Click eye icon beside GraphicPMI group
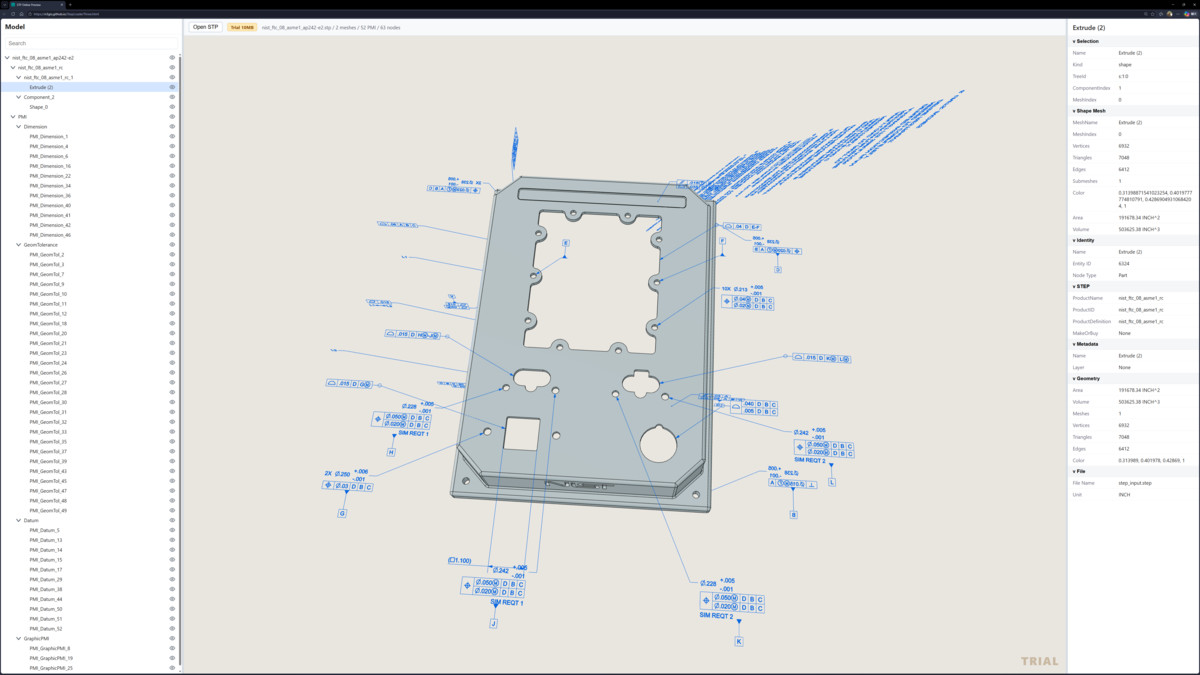The width and height of the screenshot is (1200, 675). pyautogui.click(x=172, y=638)
